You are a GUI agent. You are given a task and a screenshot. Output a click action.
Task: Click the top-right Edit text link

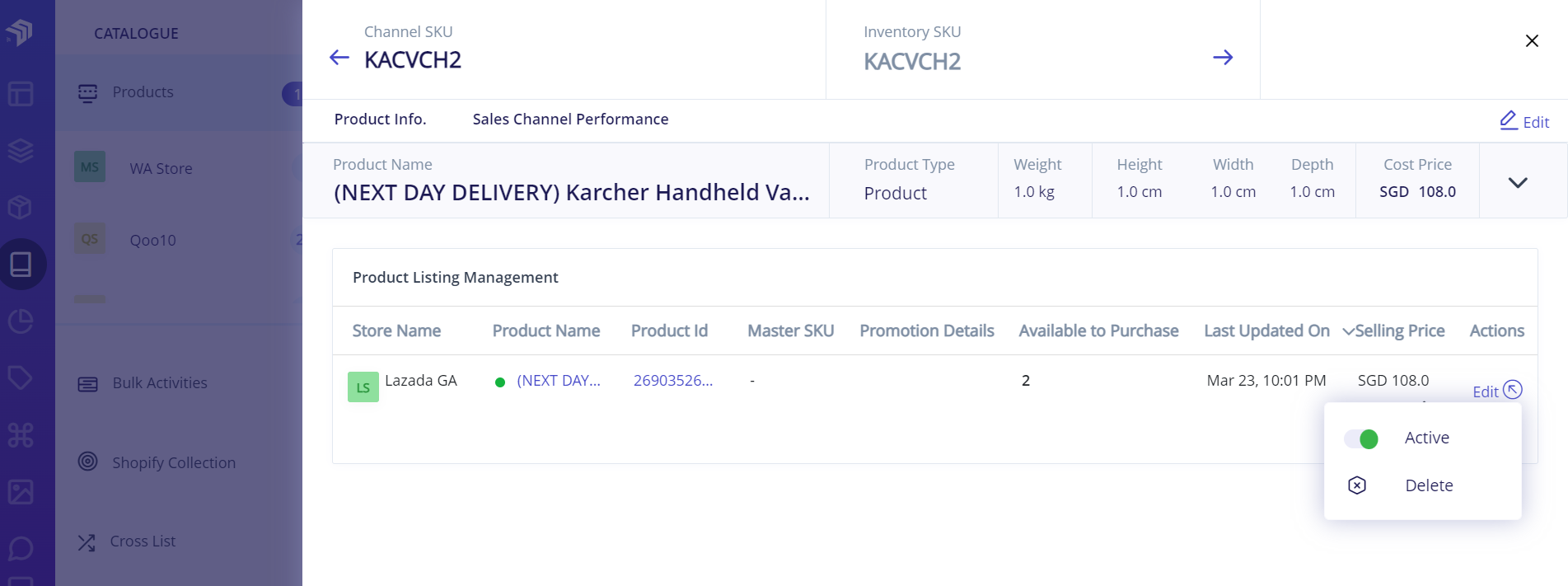[x=1536, y=122]
